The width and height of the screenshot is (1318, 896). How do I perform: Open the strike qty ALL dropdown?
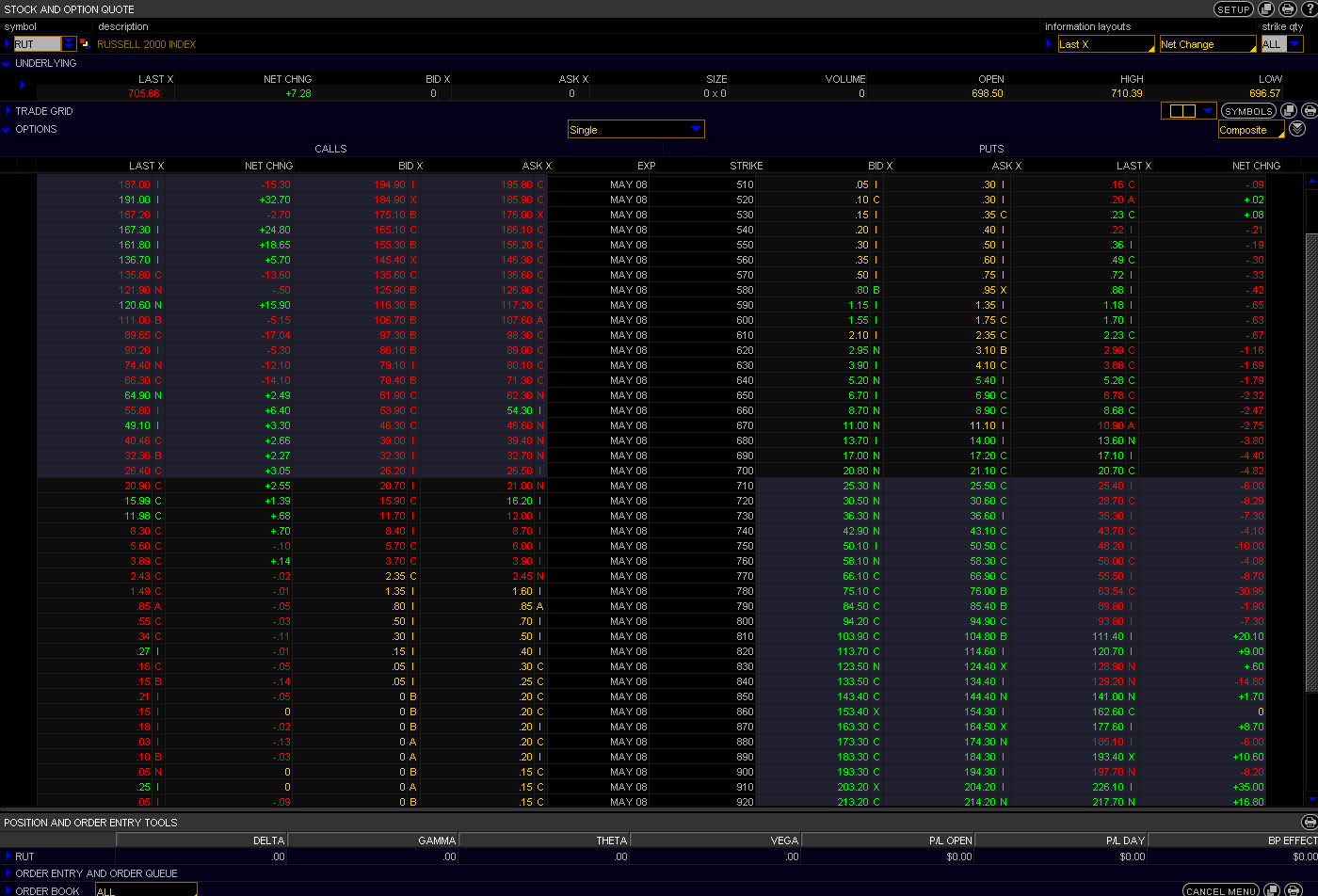(x=1294, y=44)
